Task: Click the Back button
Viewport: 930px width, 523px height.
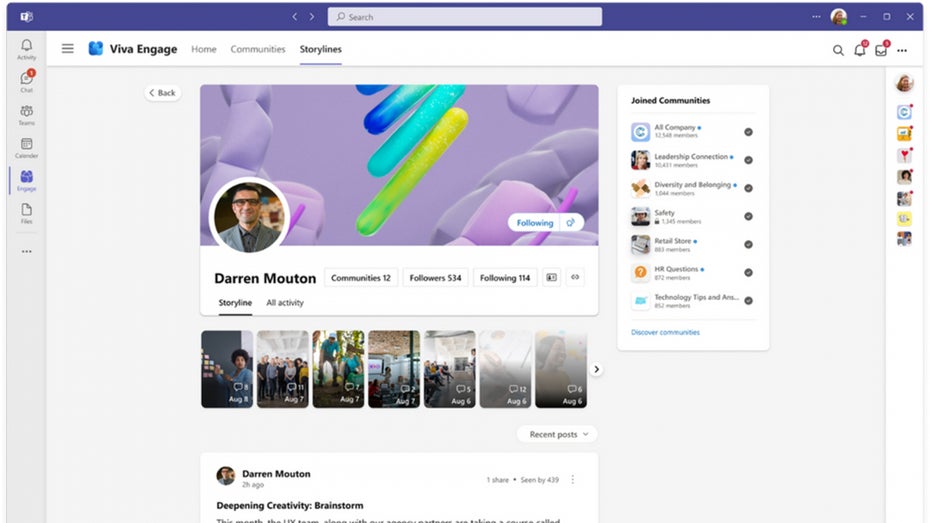Action: 162,93
